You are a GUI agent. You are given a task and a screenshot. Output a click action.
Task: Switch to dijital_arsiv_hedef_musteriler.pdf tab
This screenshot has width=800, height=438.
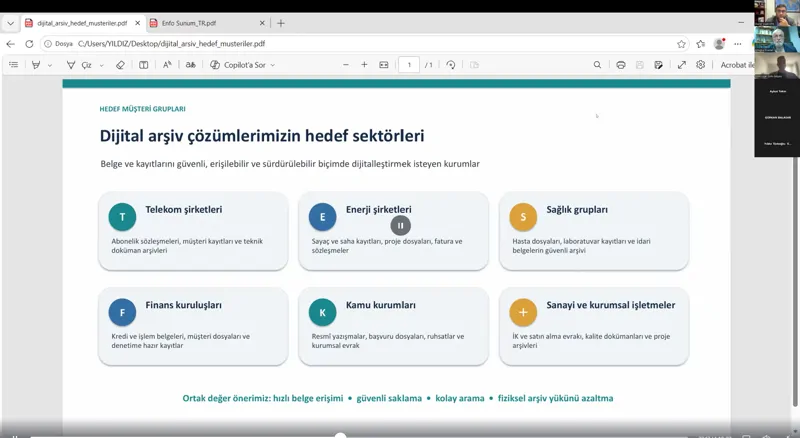(82, 23)
